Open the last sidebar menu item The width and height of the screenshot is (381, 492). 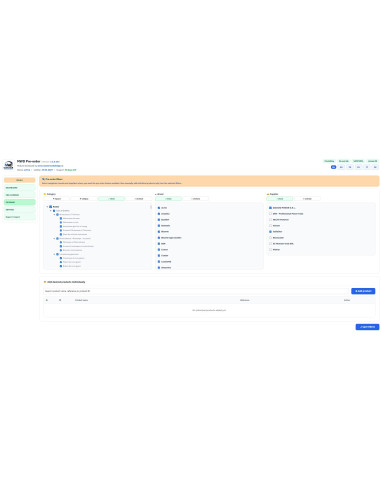[20, 217]
